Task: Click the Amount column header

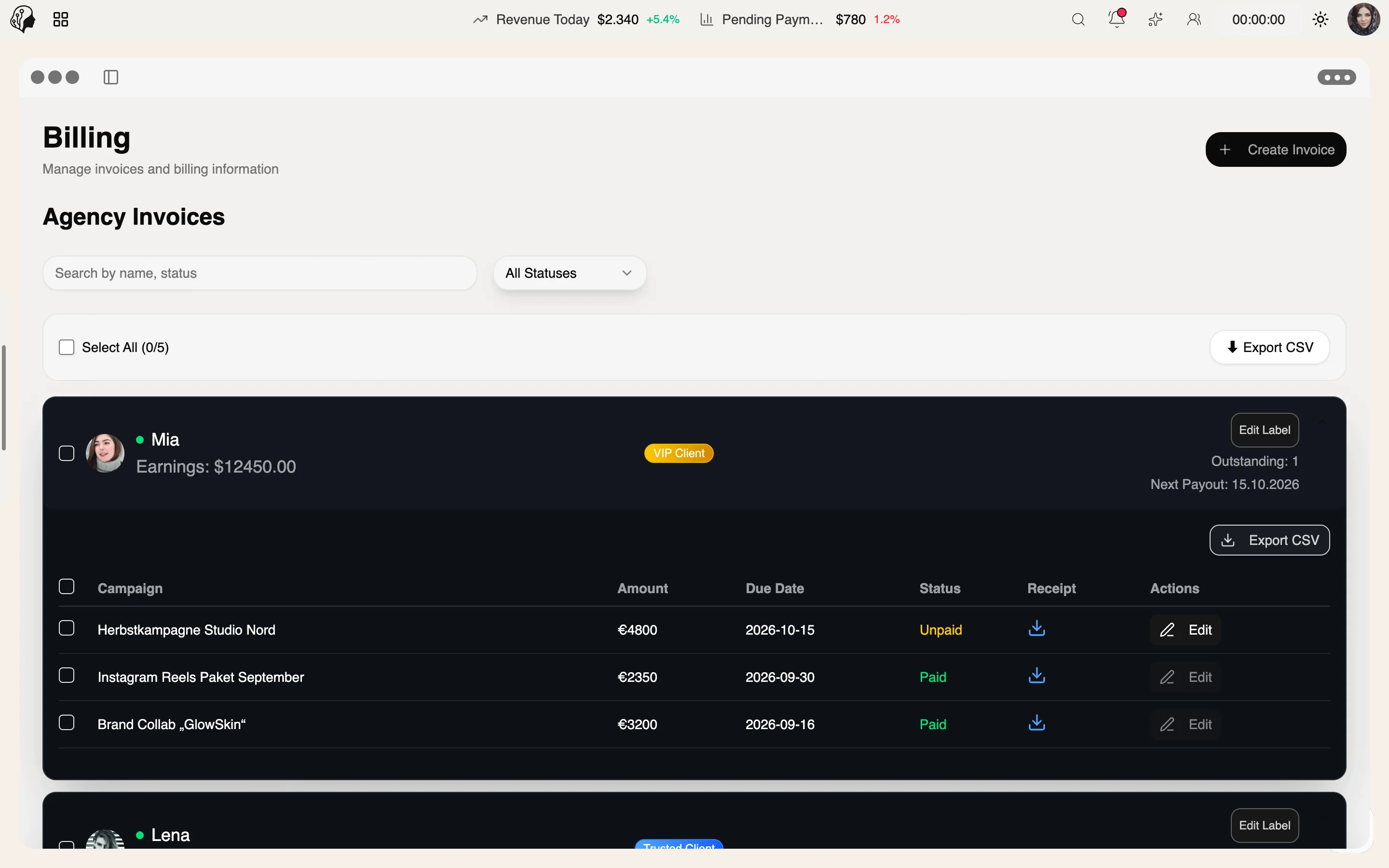Action: tap(642, 588)
